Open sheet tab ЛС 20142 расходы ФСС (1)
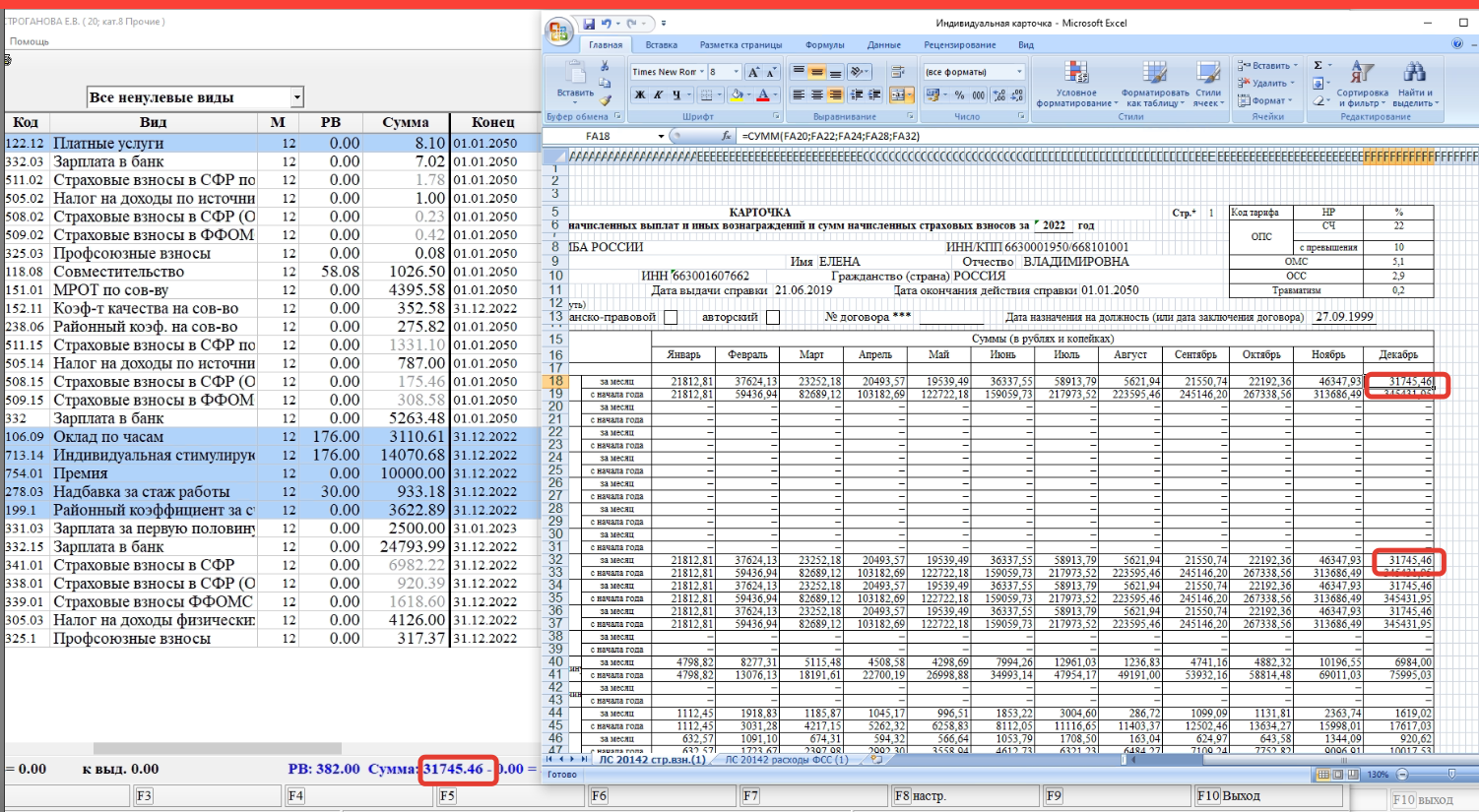Image resolution: width=1479 pixels, height=812 pixels. [786, 759]
